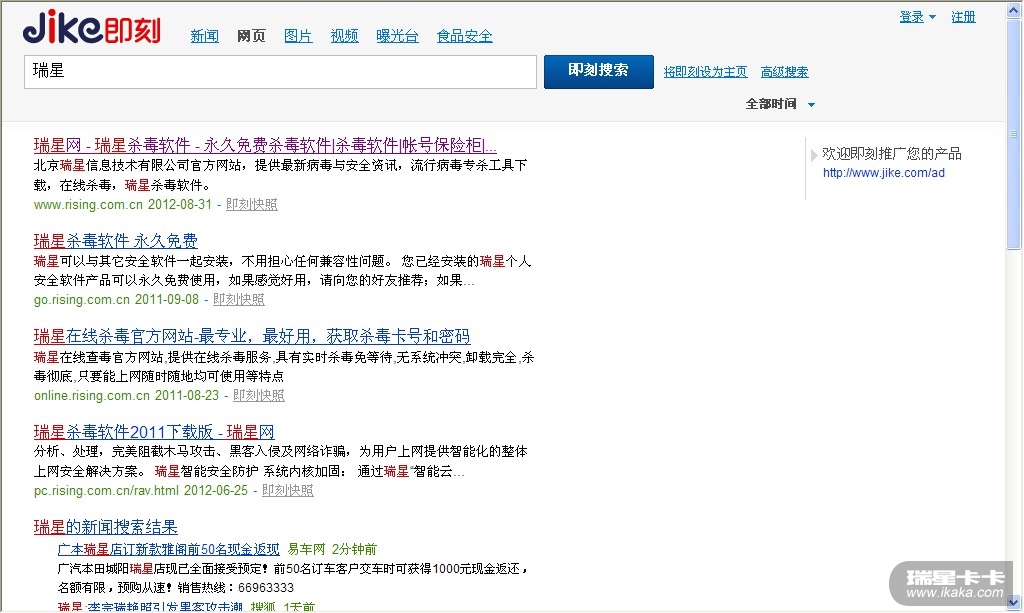Select the 网页 tab
Viewport: 1024px width, 613px height.
tap(251, 36)
